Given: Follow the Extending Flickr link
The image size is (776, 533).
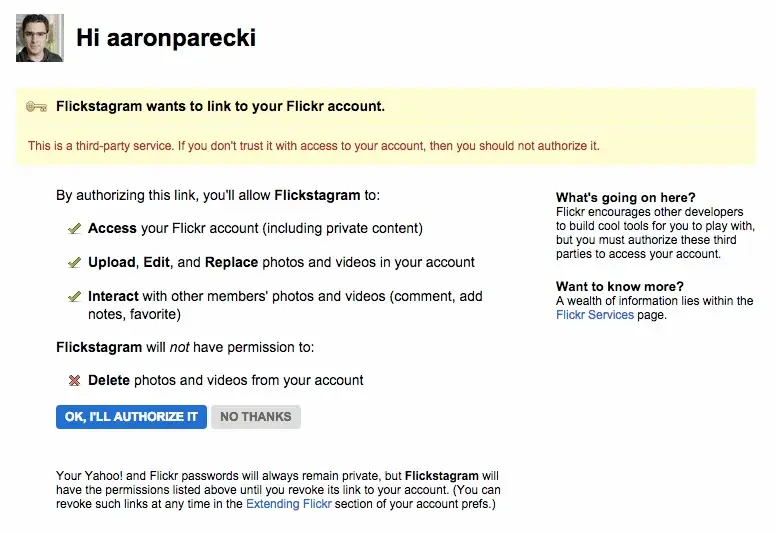Looking at the screenshot, I should pos(286,504).
